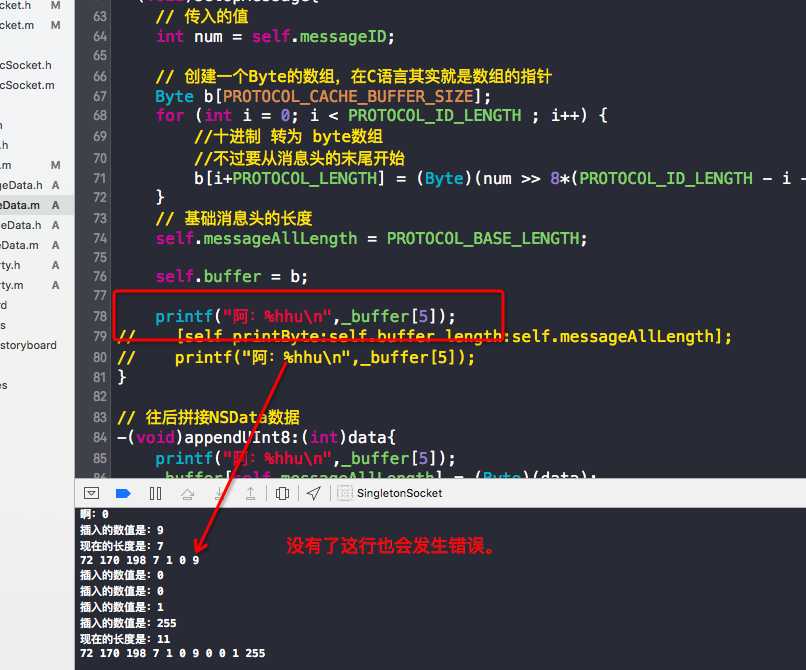Screen dimensions: 806x670
Task: Open the Debug View Hierarchy icon
Action: tap(282, 494)
